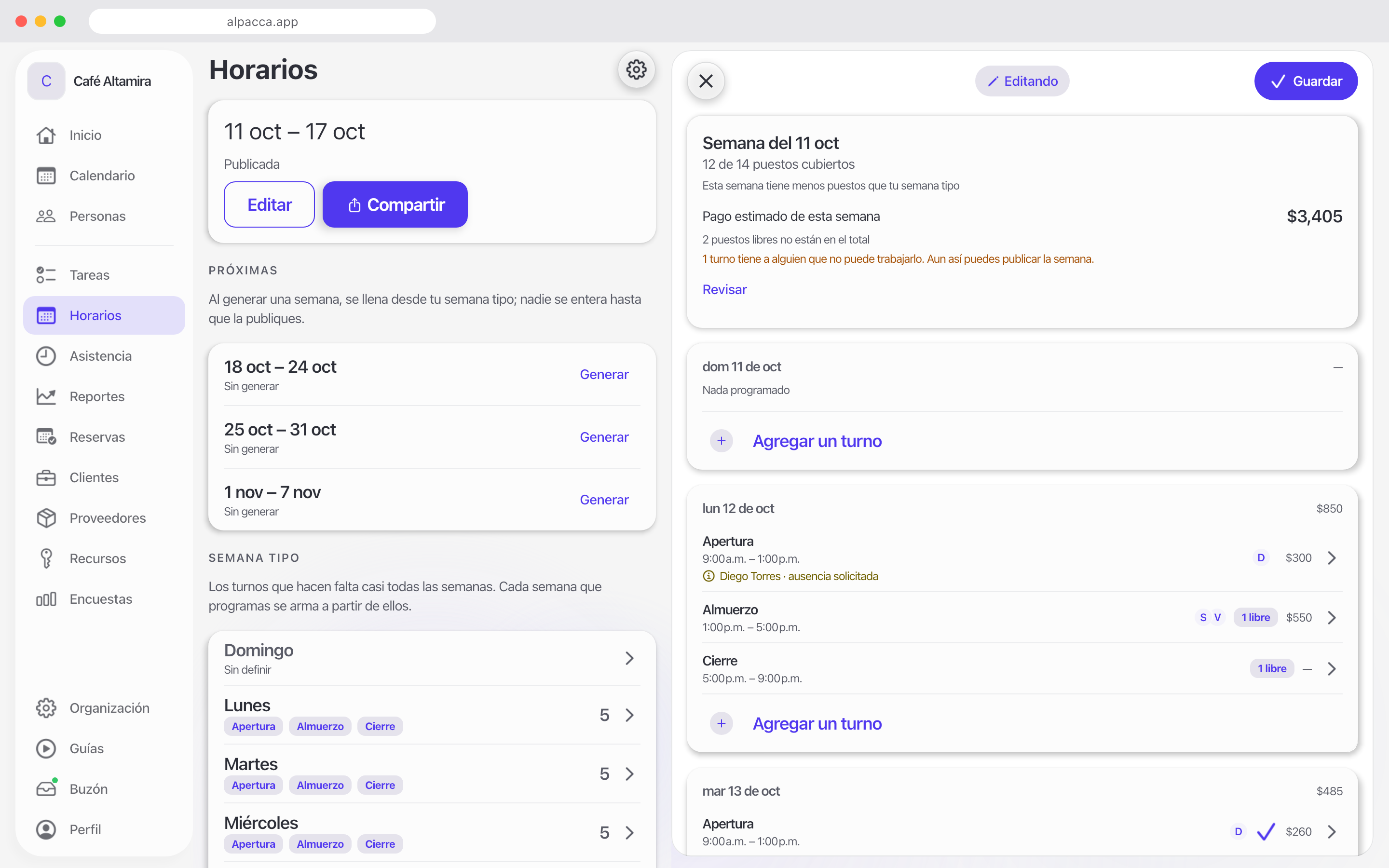Open lunes Apertura shift chevron
Screen dimensions: 1389x868
[1332, 558]
